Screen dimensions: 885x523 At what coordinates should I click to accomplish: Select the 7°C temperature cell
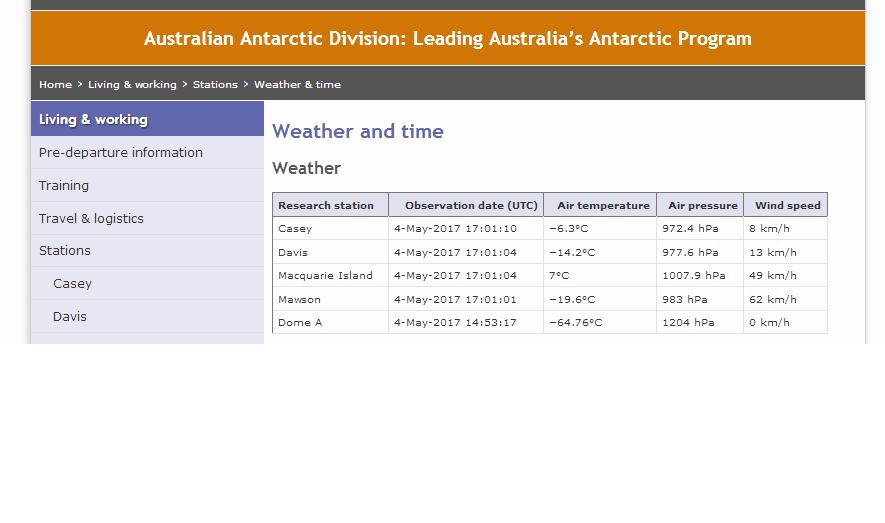(600, 275)
